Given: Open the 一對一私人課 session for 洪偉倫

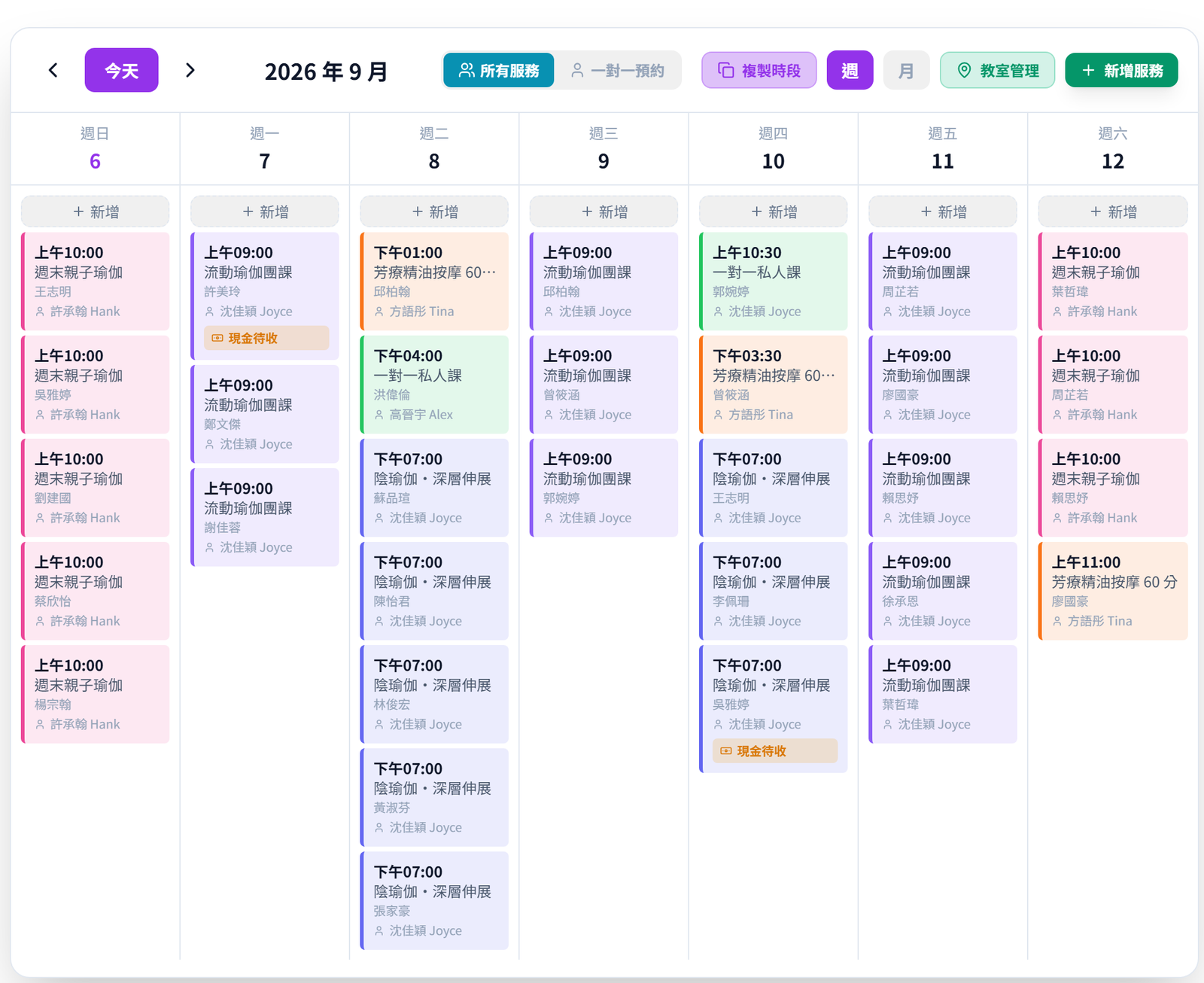Looking at the screenshot, I should coord(434,385).
